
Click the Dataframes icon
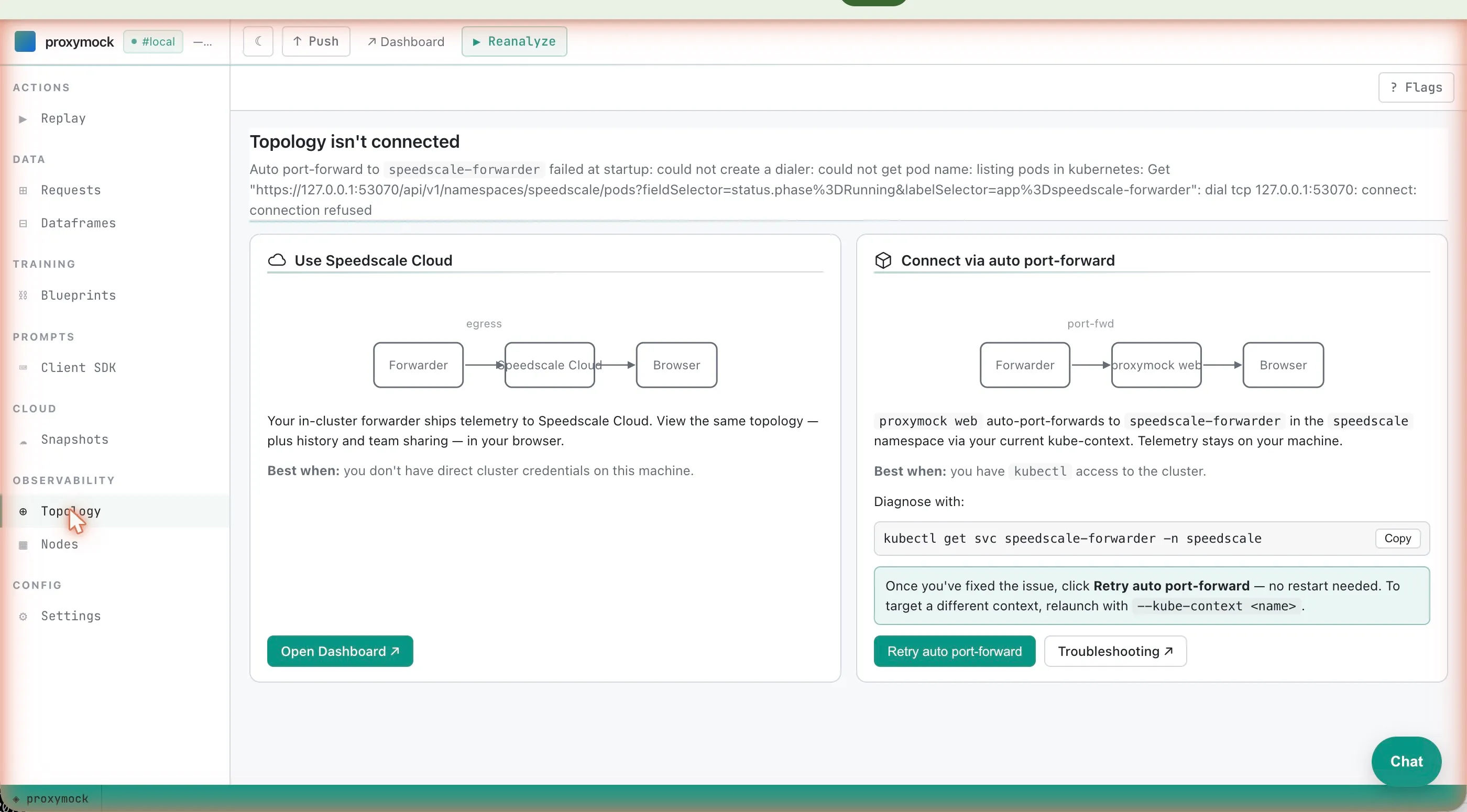coord(23,223)
